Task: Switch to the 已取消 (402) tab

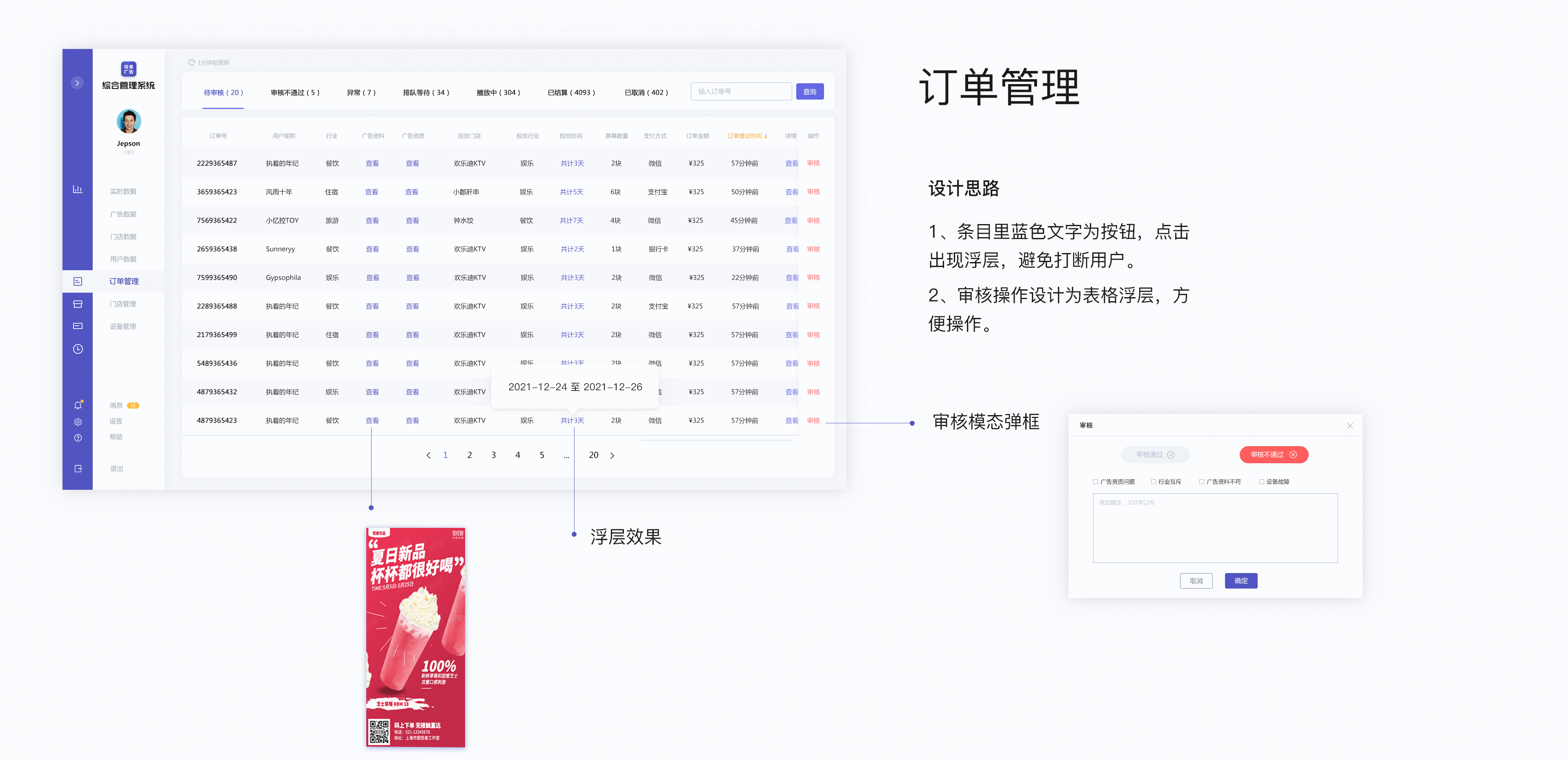Action: (646, 93)
